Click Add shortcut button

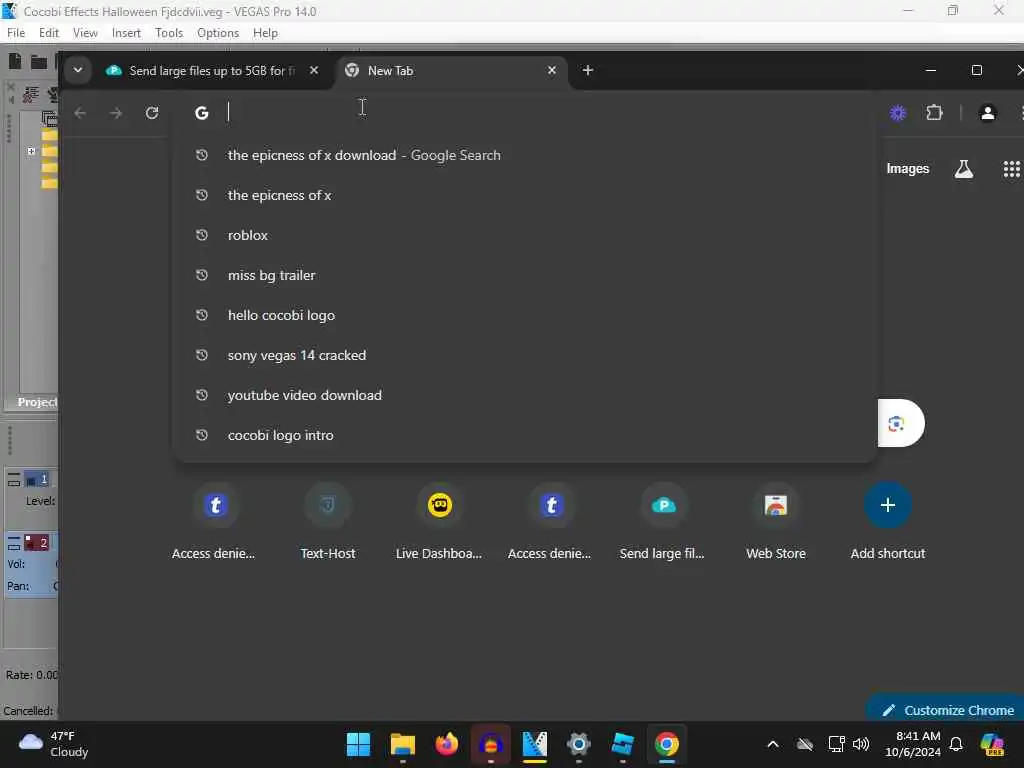(888, 522)
